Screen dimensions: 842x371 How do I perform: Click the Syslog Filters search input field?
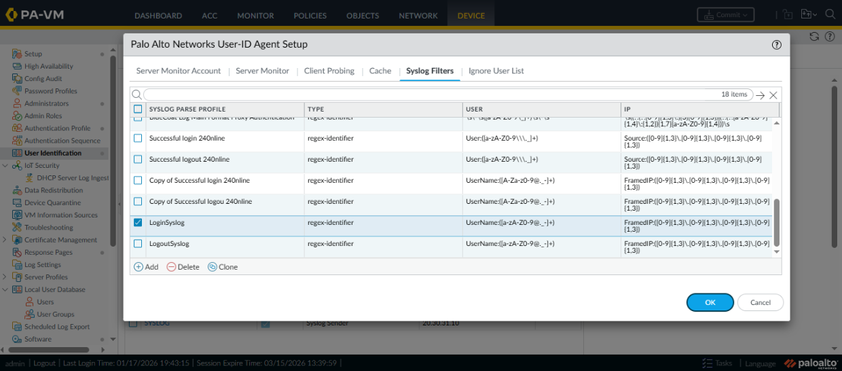pyautogui.click(x=448, y=95)
